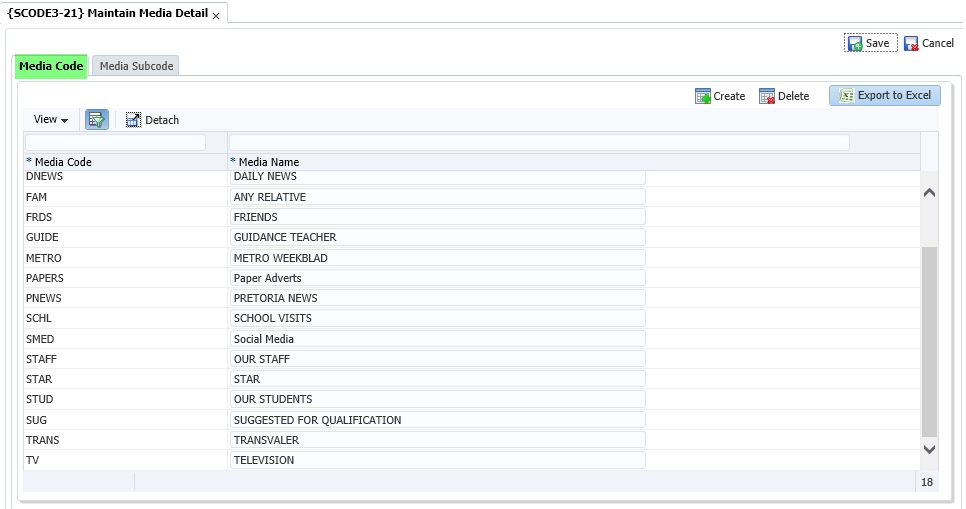Image resolution: width=966 pixels, height=509 pixels.
Task: Click the Create record icon
Action: tap(703, 96)
